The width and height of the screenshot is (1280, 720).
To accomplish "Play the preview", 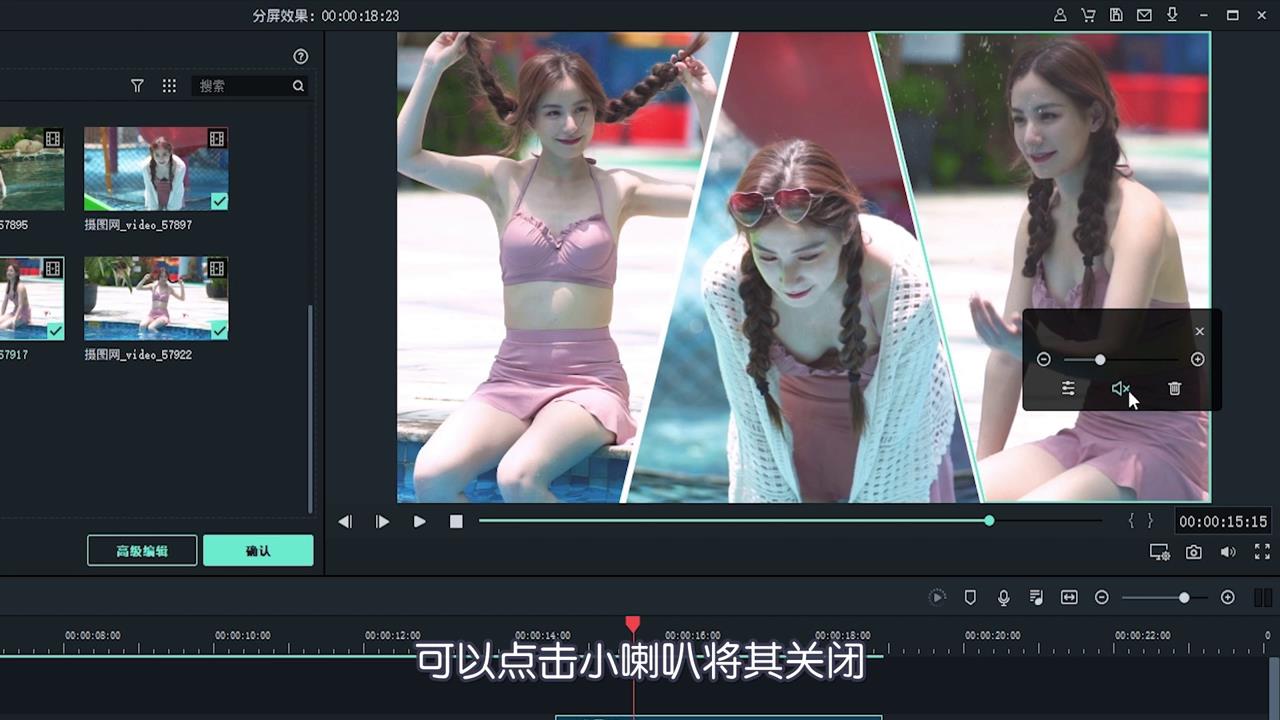I will [420, 522].
